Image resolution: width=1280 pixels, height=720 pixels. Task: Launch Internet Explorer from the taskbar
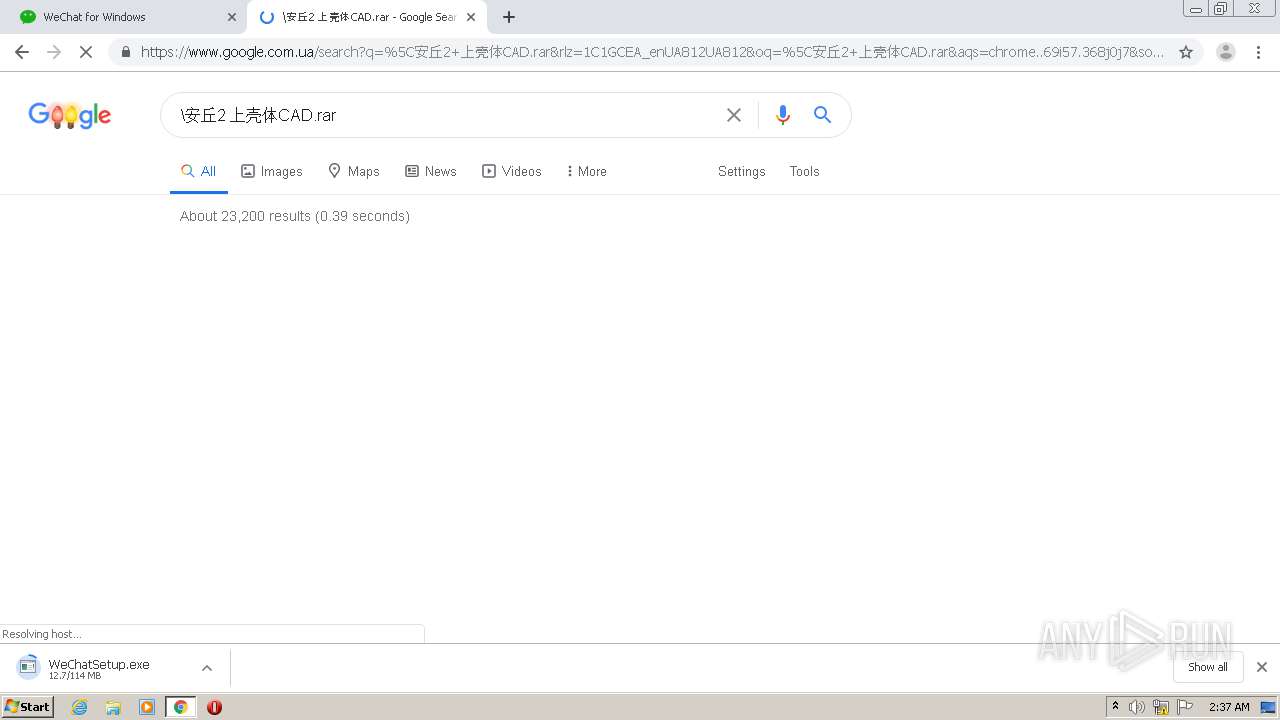(x=80, y=707)
